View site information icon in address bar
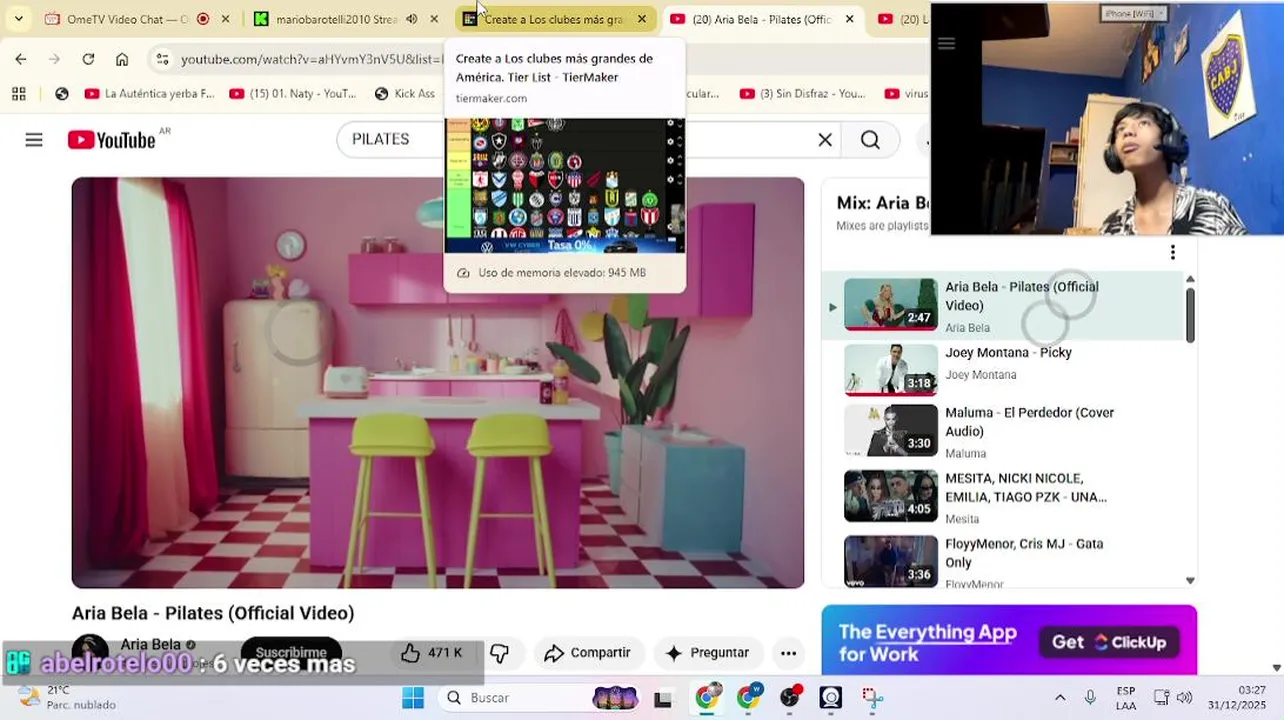The width and height of the screenshot is (1284, 720). coord(162,59)
